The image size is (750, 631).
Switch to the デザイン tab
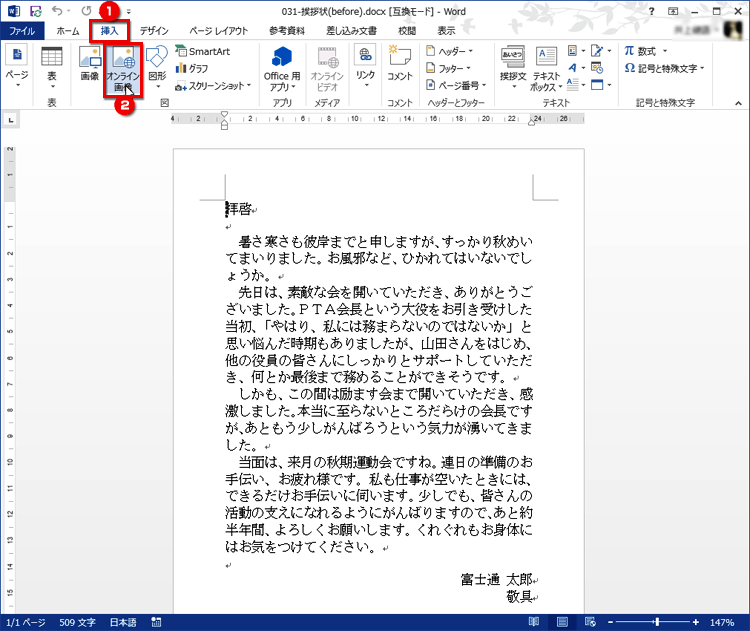click(x=154, y=31)
